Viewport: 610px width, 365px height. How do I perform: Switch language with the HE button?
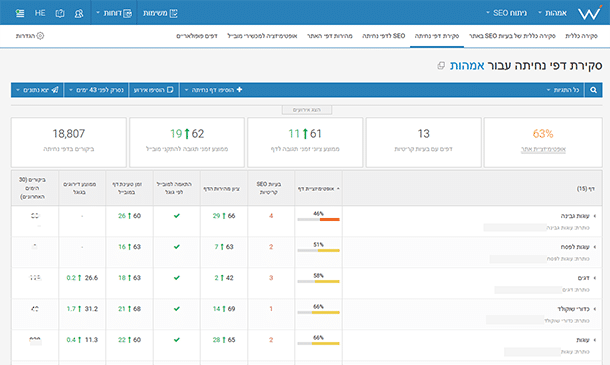(40, 13)
